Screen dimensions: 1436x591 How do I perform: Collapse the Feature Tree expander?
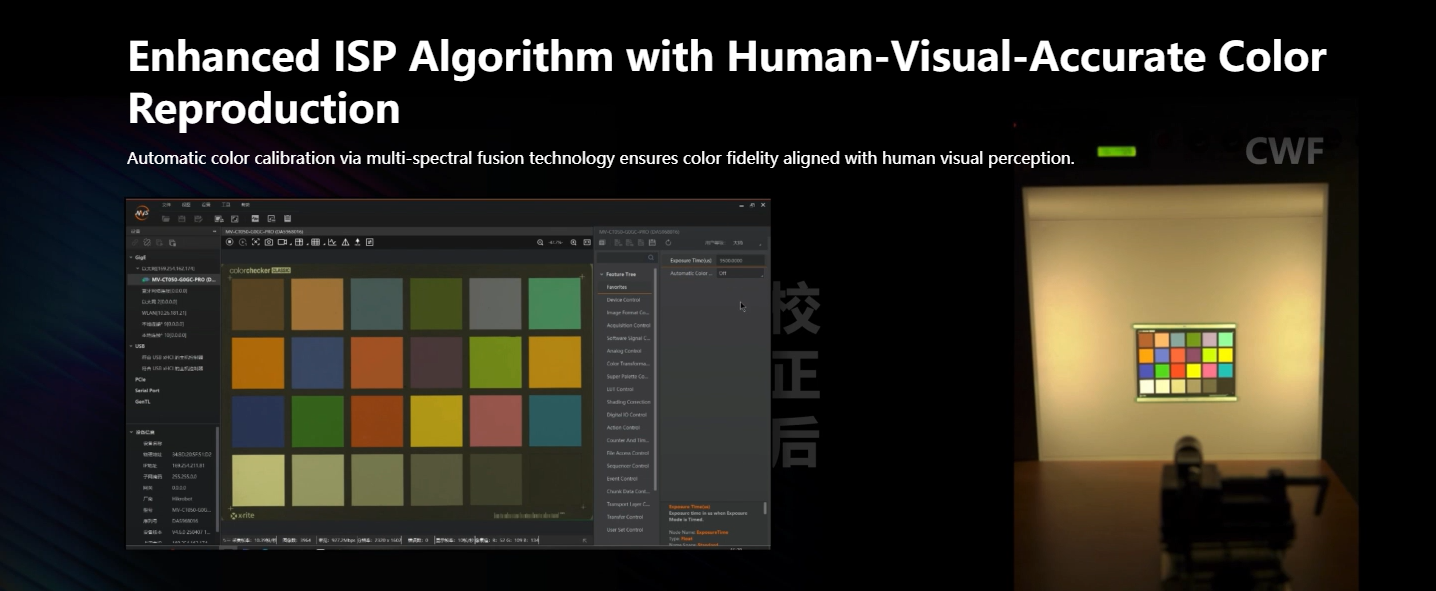[601, 274]
